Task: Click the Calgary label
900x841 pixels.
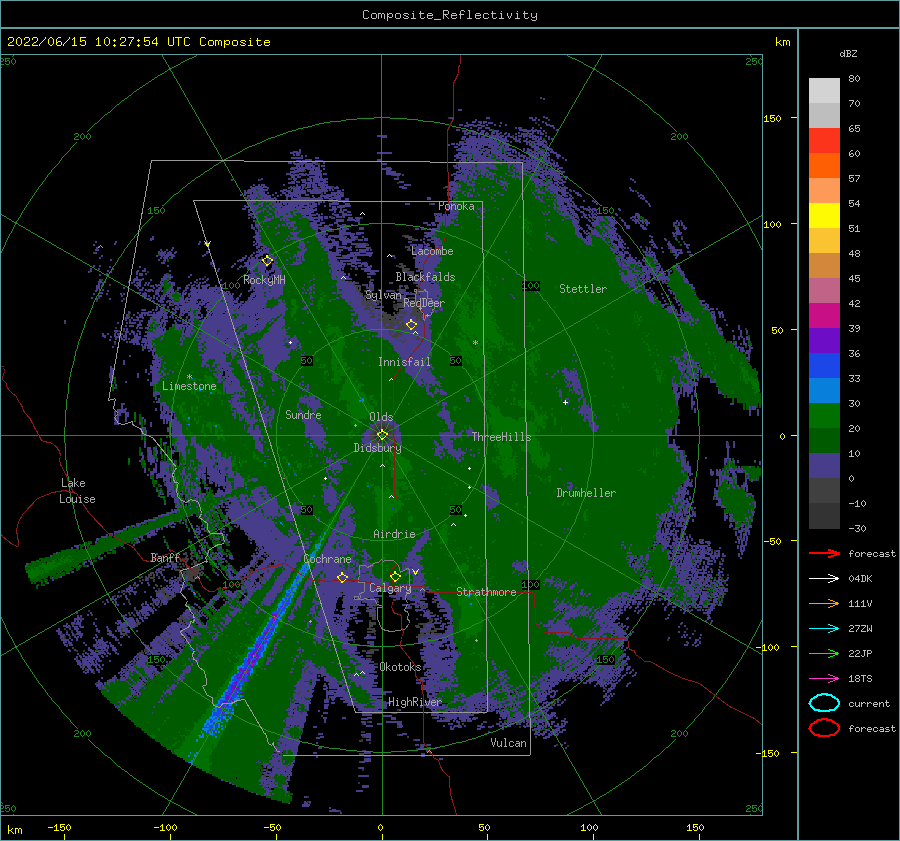Action: click(390, 588)
